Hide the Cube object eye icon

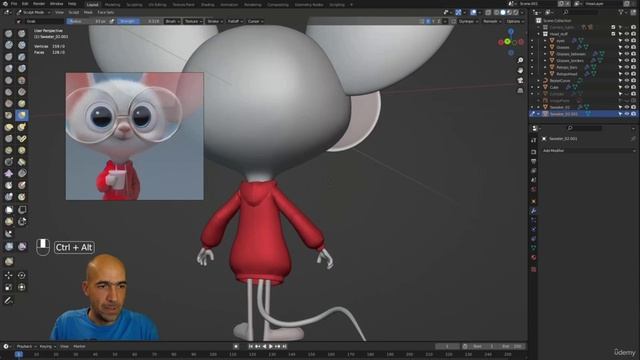tap(627, 87)
